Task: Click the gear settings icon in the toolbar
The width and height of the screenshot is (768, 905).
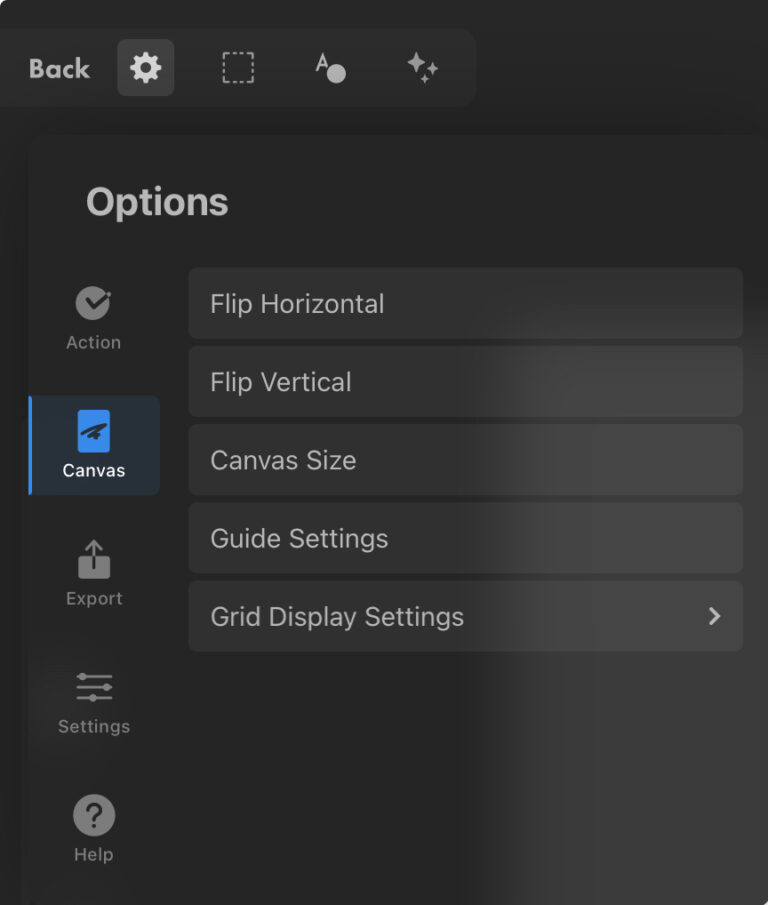Action: coord(145,68)
